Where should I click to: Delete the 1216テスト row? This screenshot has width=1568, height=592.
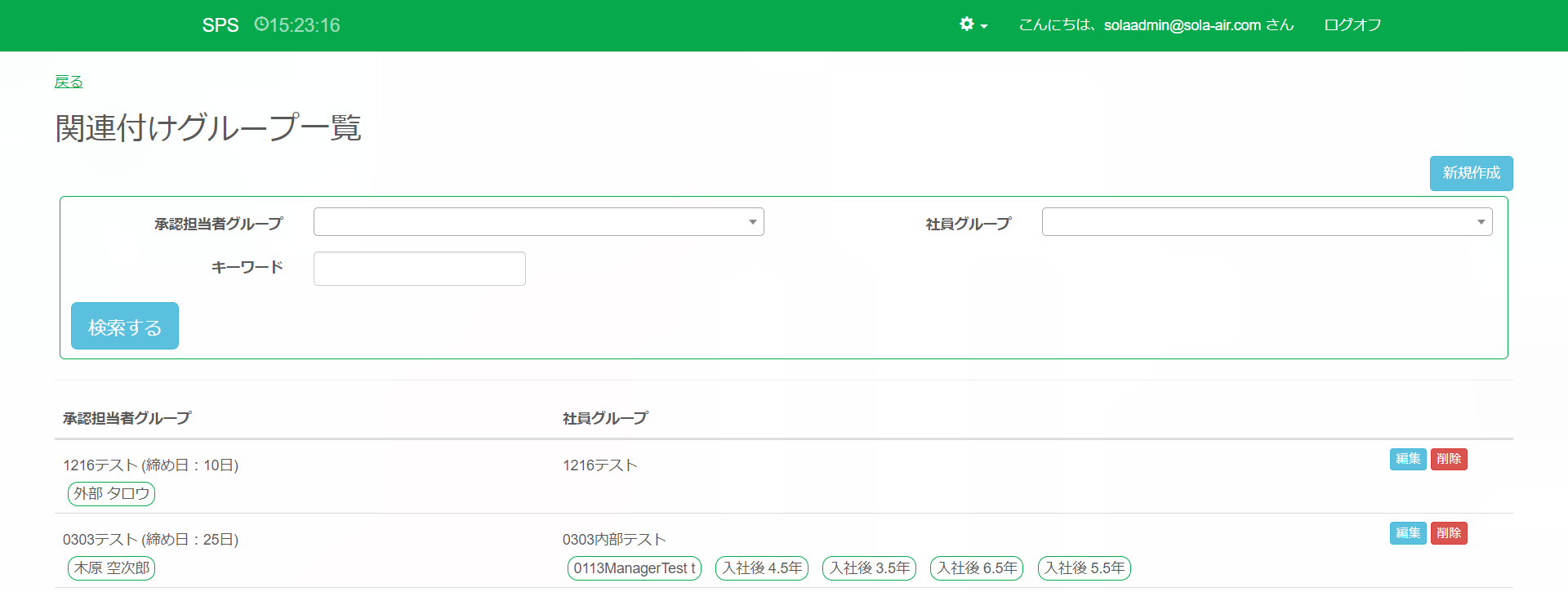coord(1449,459)
